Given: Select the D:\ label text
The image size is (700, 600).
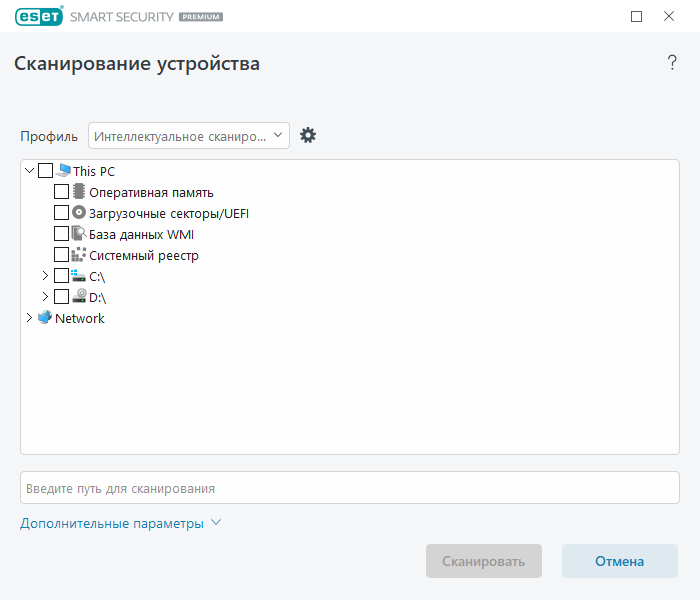Looking at the screenshot, I should pos(98,298).
